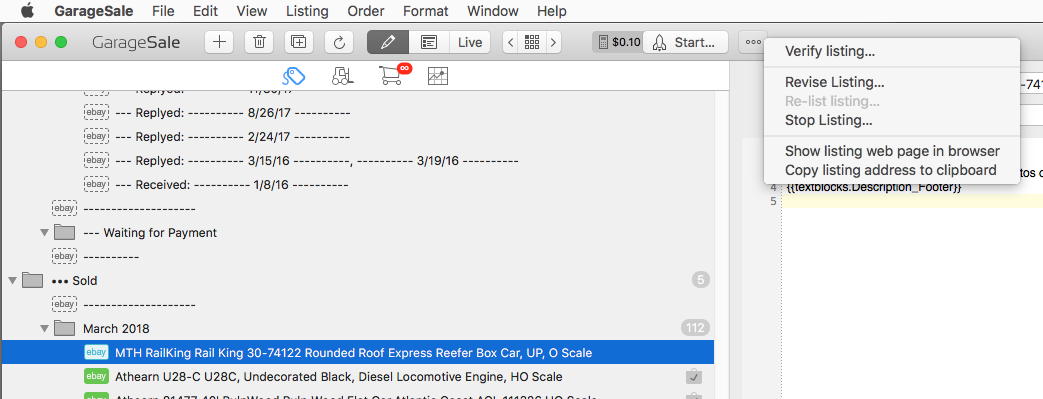Open the Listing menu
The image size is (1043, 399).
click(307, 11)
